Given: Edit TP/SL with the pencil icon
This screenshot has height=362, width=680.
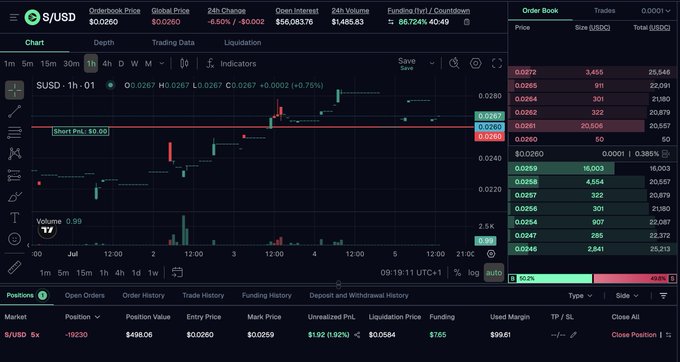Looking at the screenshot, I should [573, 335].
